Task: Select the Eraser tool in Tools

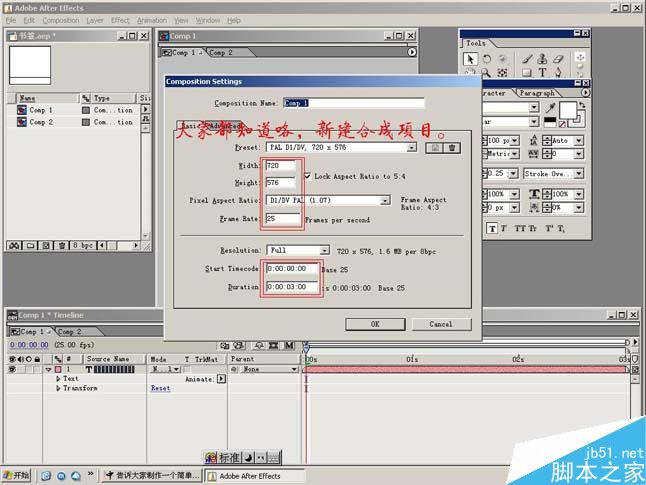Action: coord(558,59)
